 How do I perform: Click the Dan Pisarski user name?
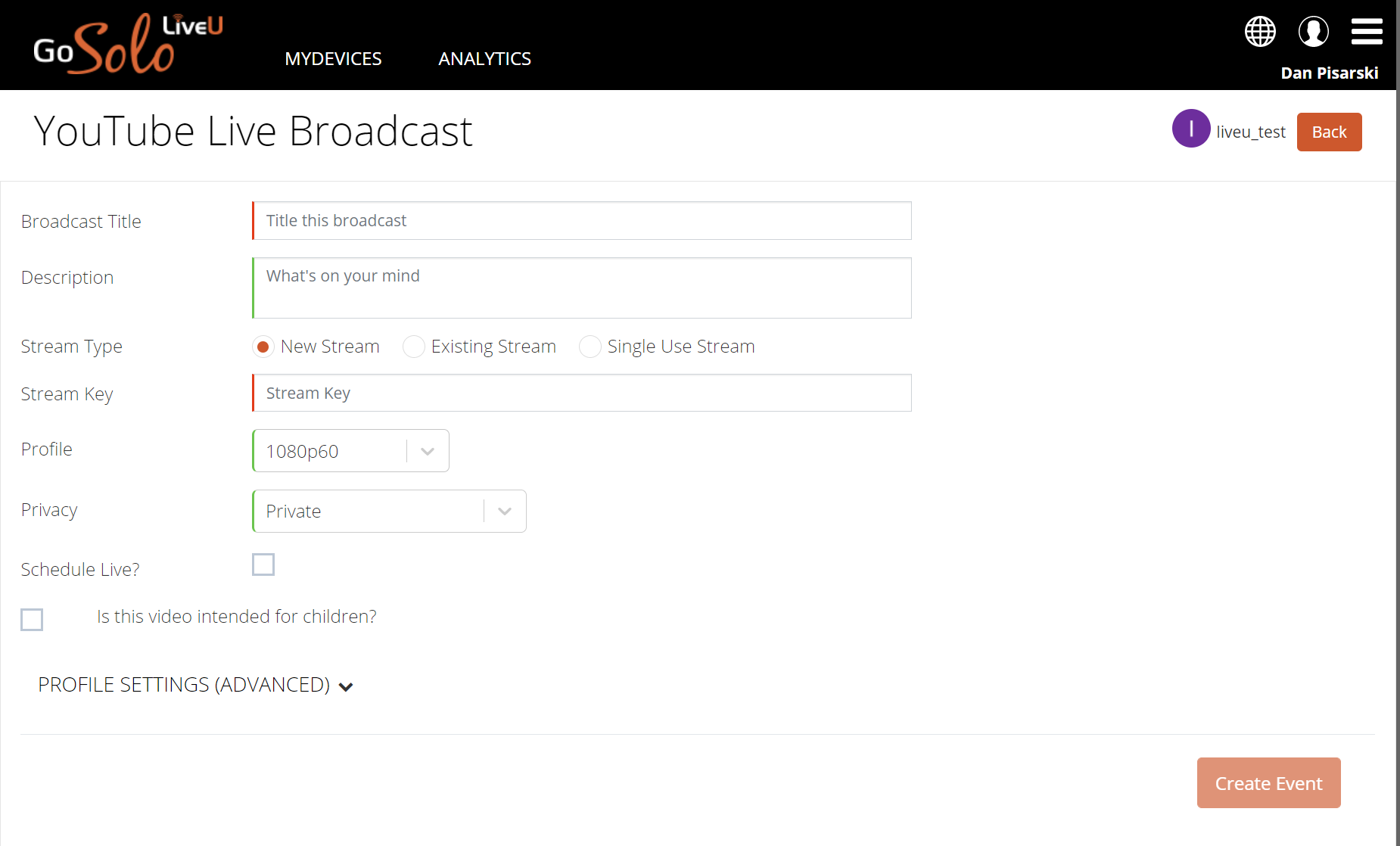[x=1329, y=73]
